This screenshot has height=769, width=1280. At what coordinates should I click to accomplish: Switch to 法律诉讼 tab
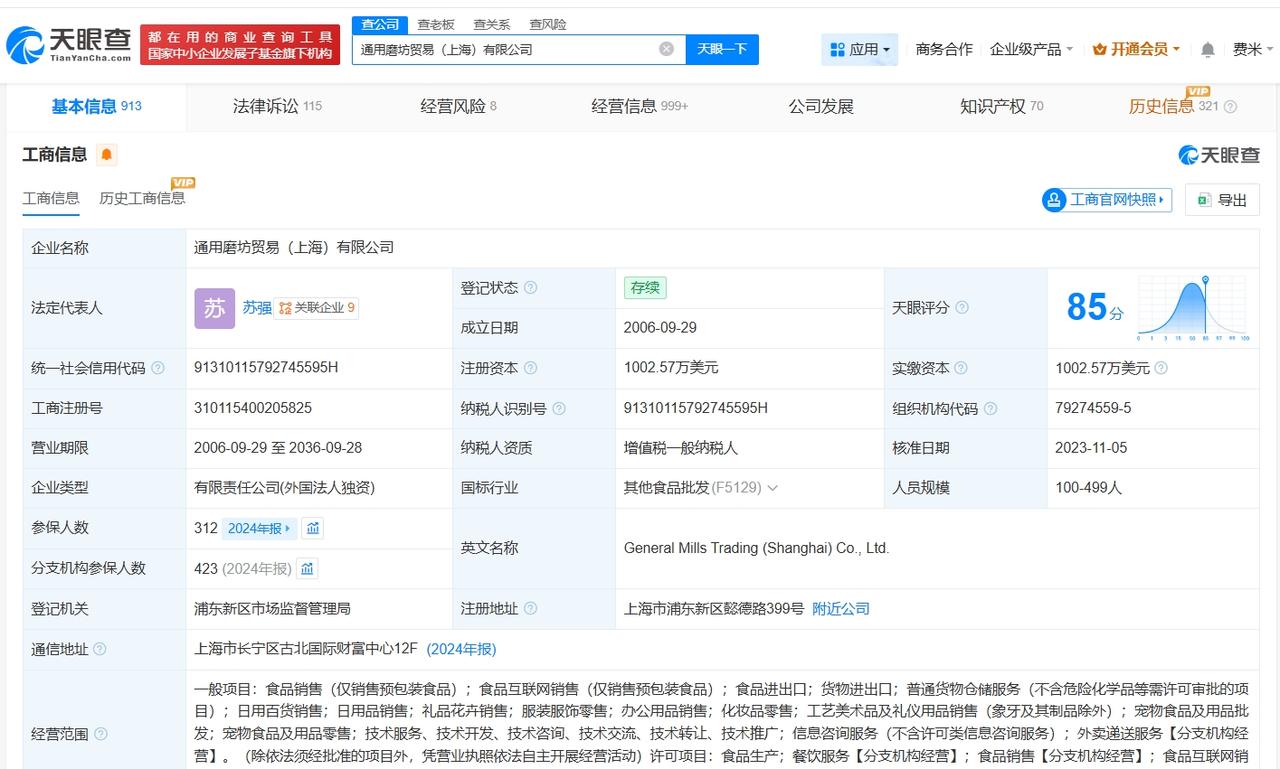click(277, 106)
